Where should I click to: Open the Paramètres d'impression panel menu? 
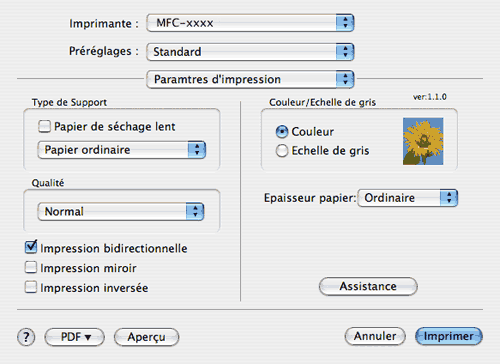click(250, 79)
